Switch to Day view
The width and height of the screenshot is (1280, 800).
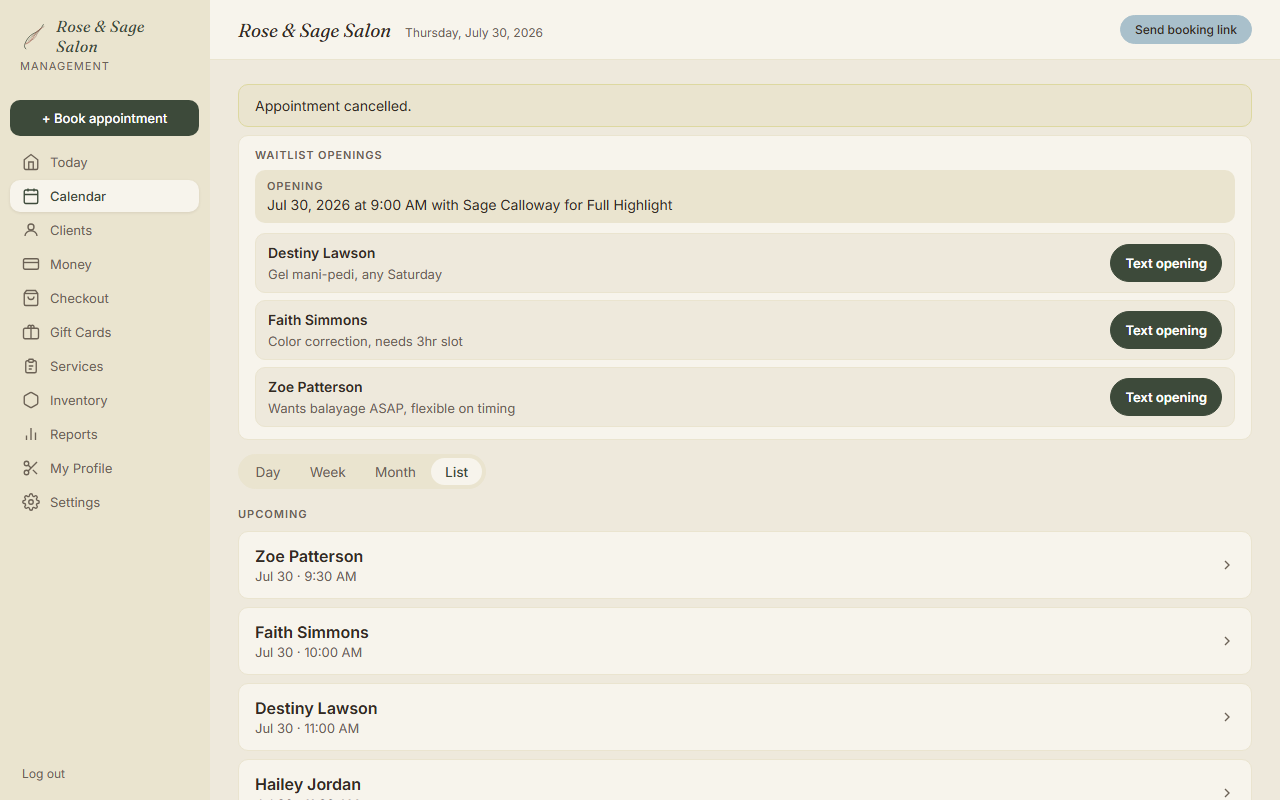click(x=268, y=472)
